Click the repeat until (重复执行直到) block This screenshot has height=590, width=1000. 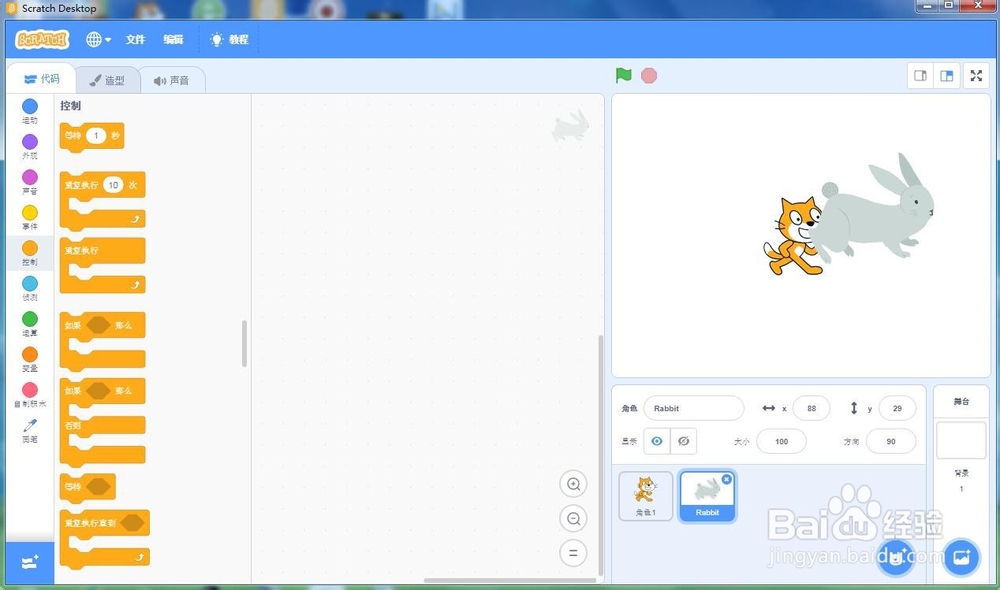click(105, 538)
